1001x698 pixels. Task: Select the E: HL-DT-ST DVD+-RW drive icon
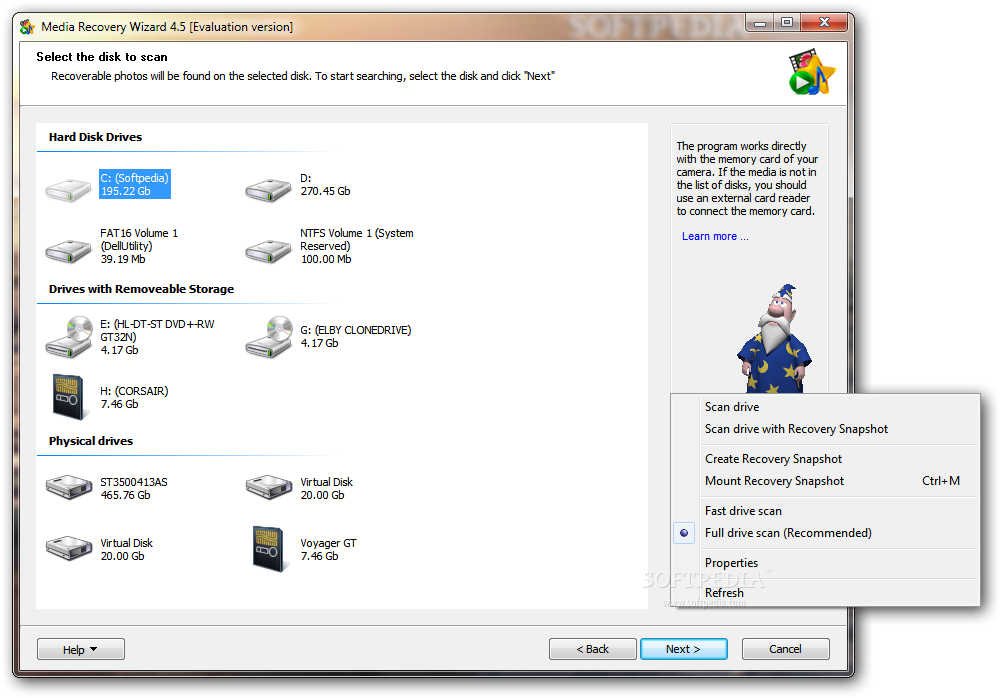pos(70,337)
